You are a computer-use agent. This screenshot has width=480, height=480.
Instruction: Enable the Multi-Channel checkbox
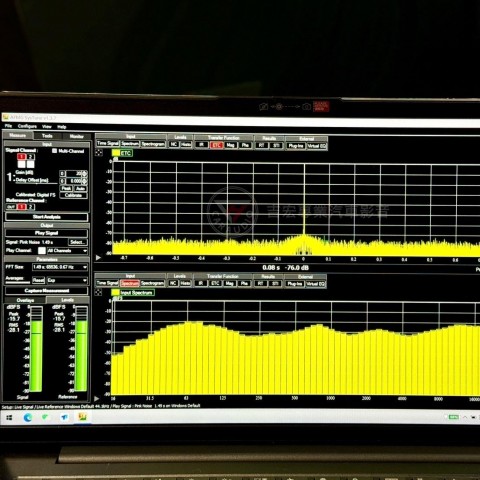point(55,151)
